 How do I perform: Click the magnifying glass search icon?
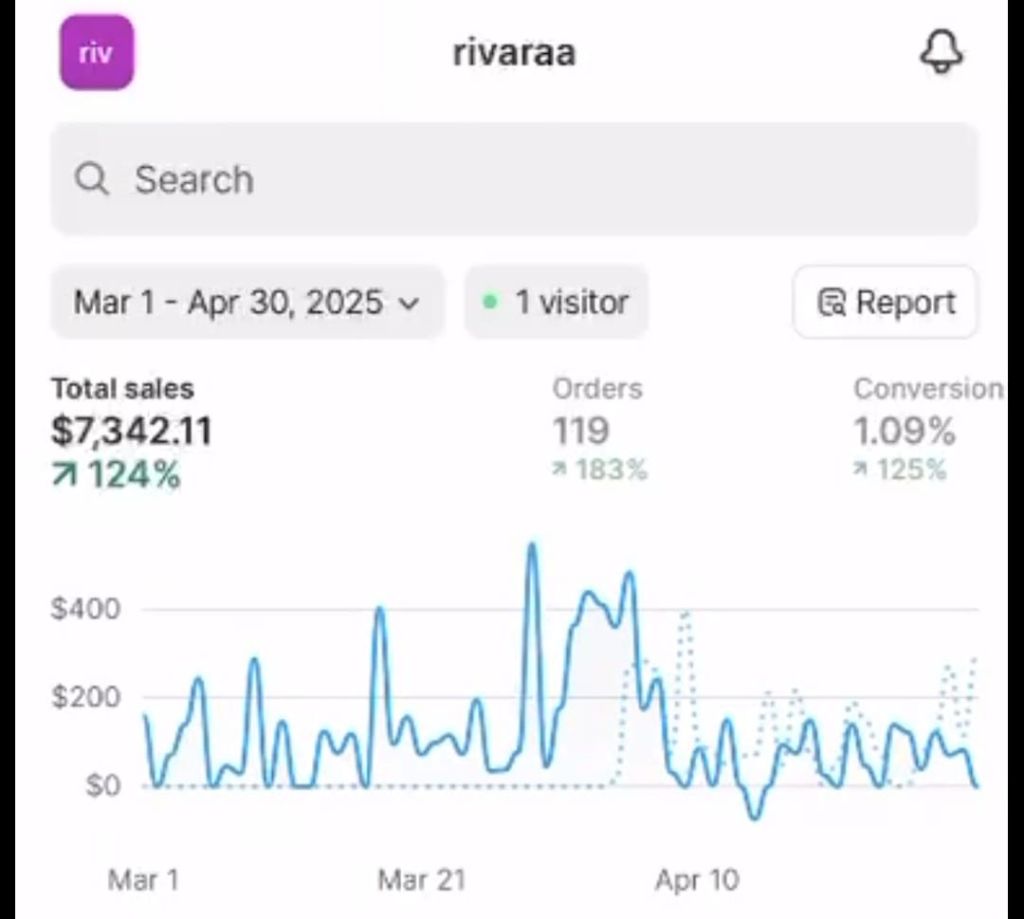click(x=91, y=178)
